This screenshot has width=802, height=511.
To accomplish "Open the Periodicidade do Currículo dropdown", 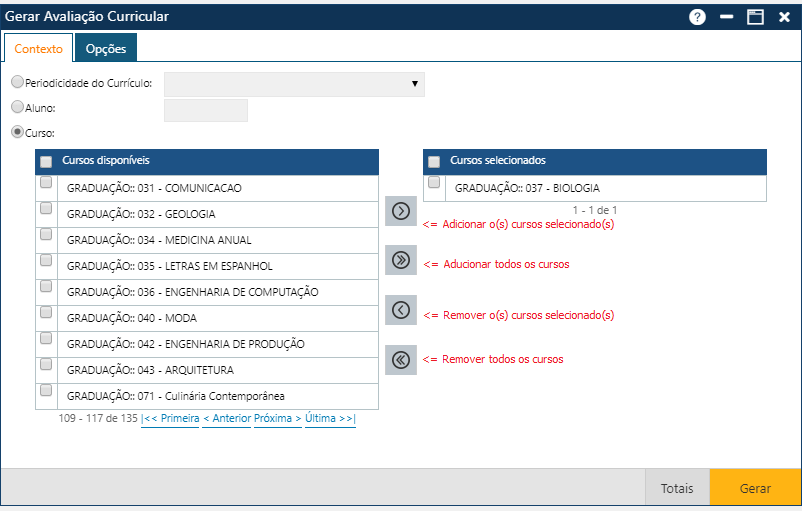I will point(294,84).
